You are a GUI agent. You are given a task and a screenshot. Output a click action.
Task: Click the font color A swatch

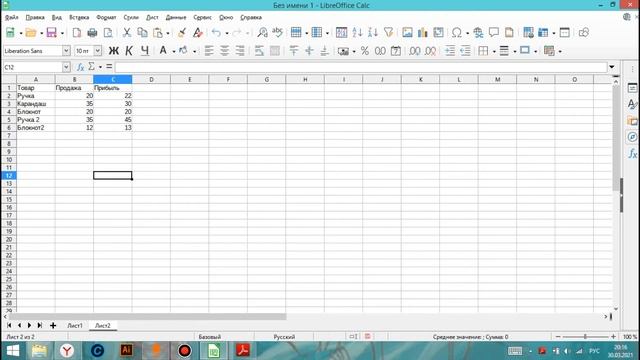point(163,51)
